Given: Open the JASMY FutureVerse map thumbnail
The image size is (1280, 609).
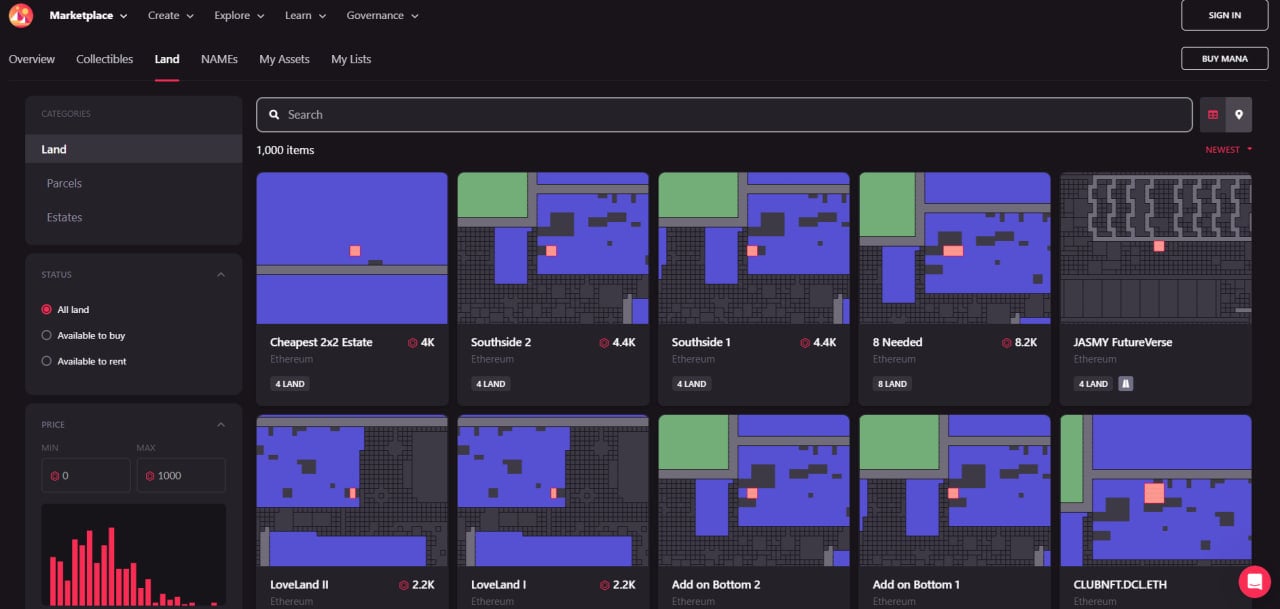Looking at the screenshot, I should [x=1156, y=248].
